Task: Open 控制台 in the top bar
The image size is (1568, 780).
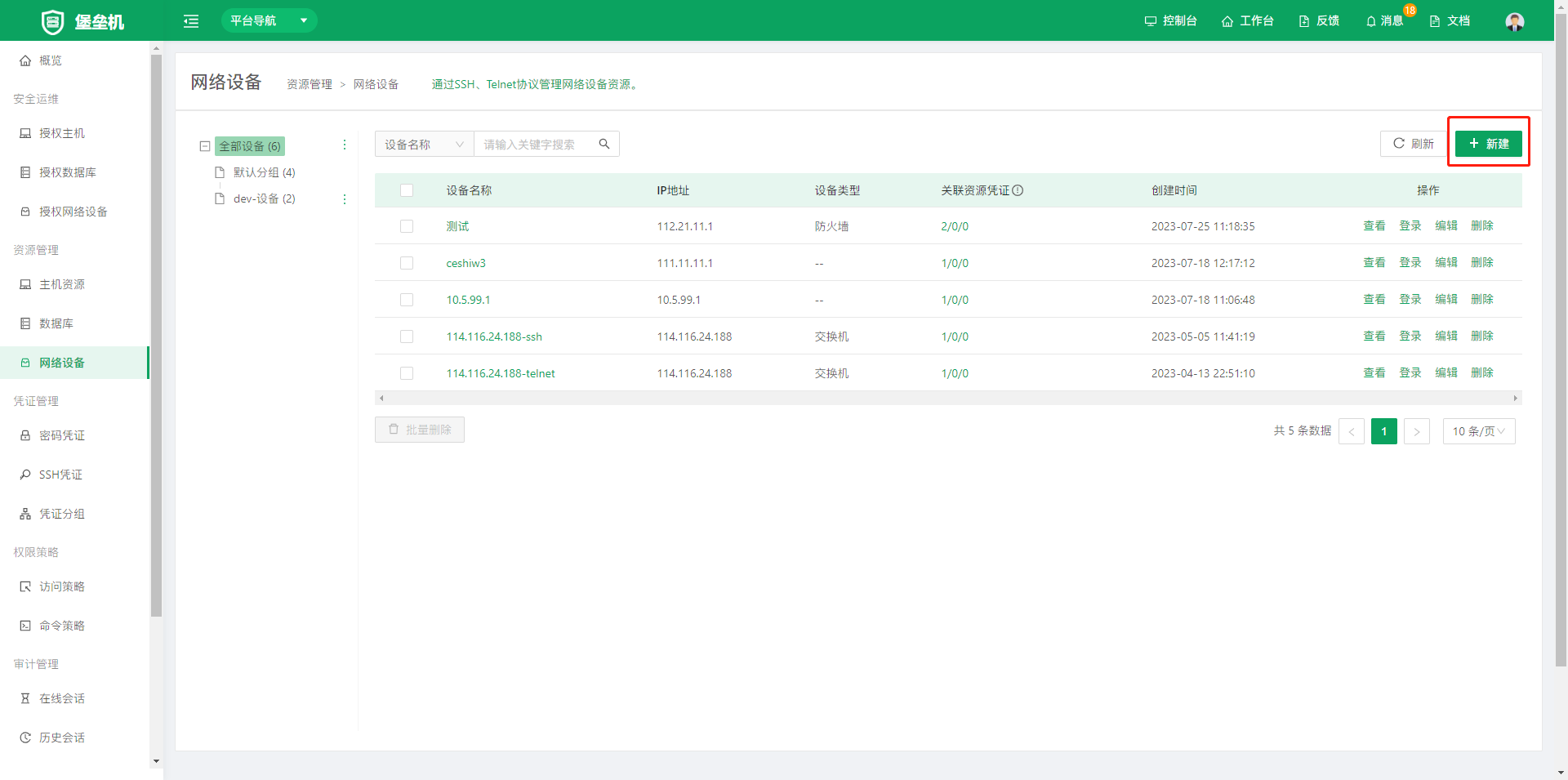Action: [x=1170, y=20]
